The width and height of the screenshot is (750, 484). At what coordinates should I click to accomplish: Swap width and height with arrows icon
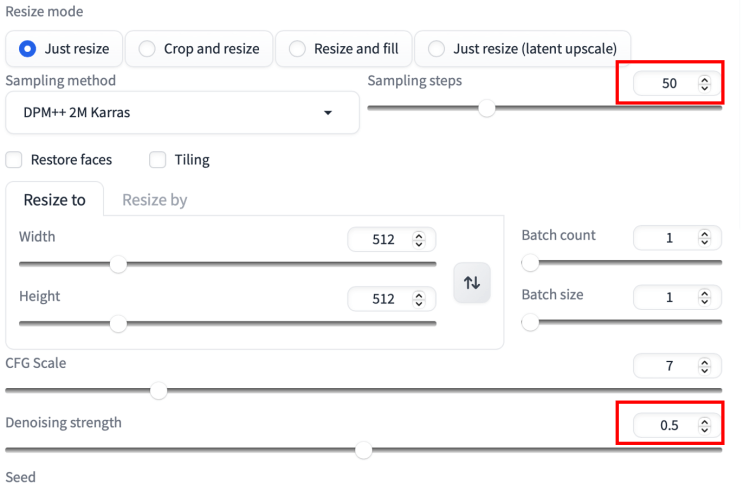[472, 283]
